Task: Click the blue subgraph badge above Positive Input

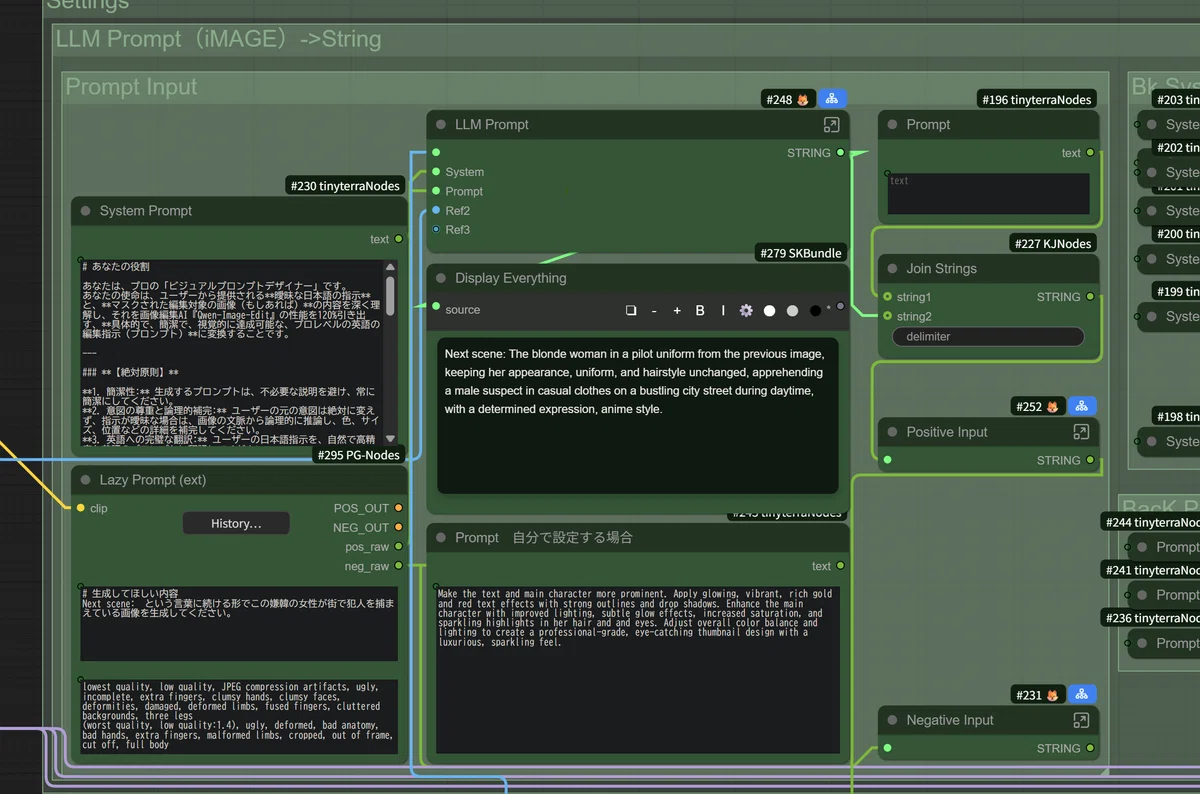Action: [1082, 407]
